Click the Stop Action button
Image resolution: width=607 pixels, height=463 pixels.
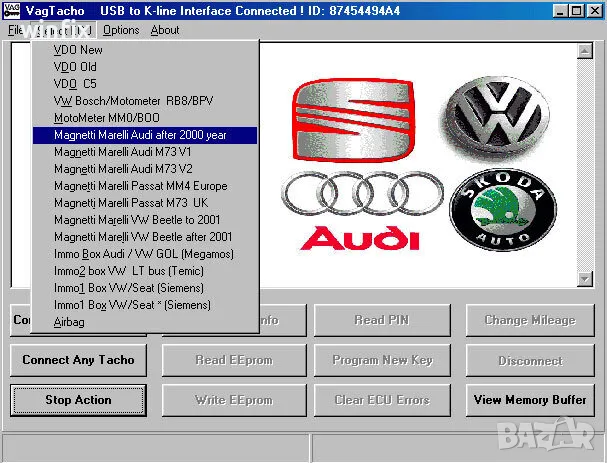[79, 400]
